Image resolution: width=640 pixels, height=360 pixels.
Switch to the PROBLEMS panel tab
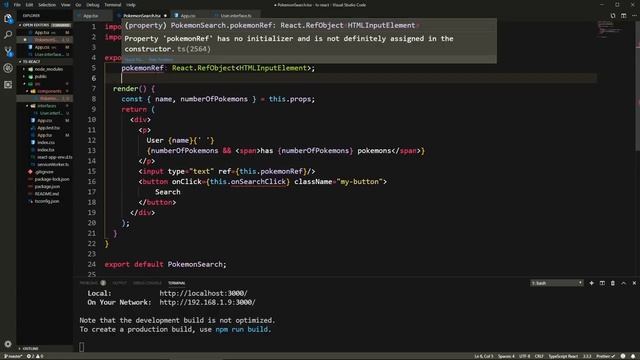[93, 283]
